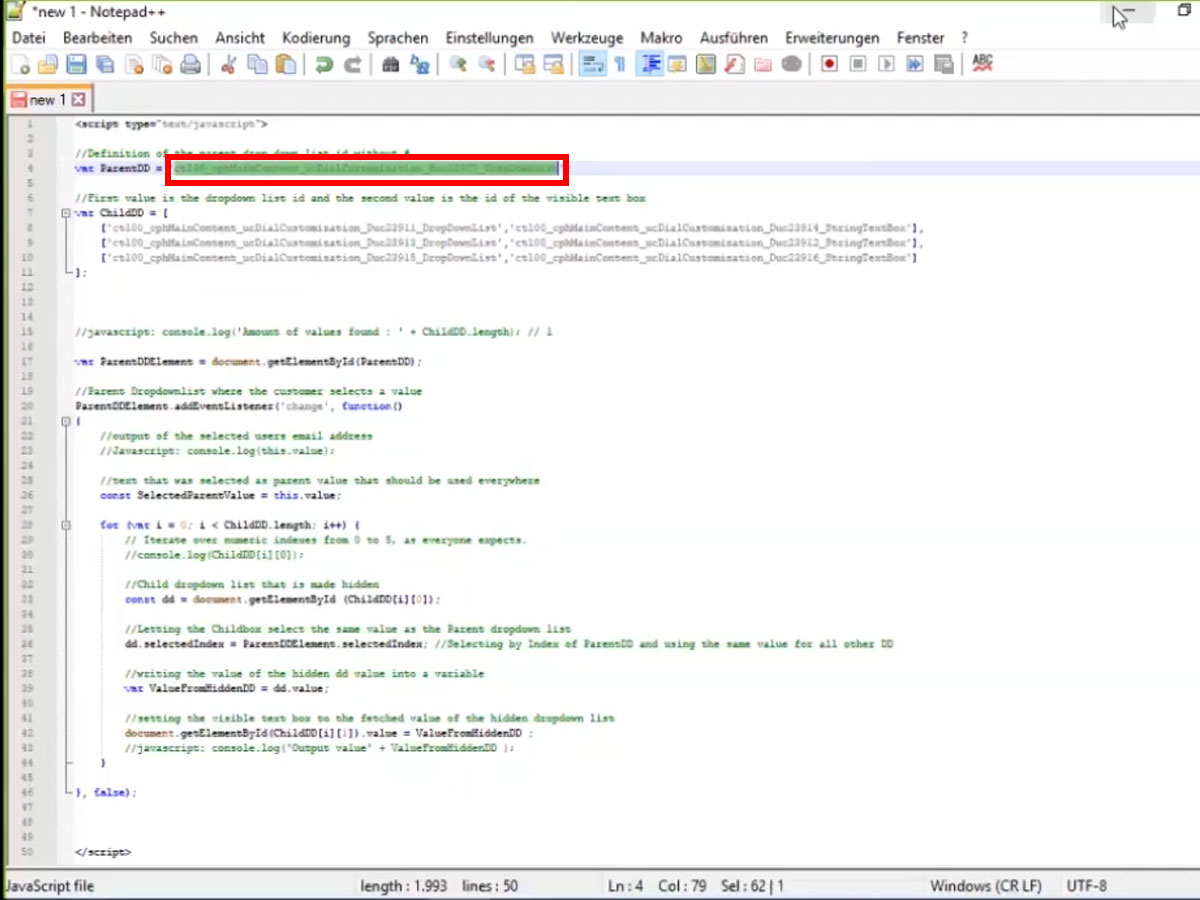Open the Fenster menu
Image resolution: width=1200 pixels, height=900 pixels.
(920, 38)
